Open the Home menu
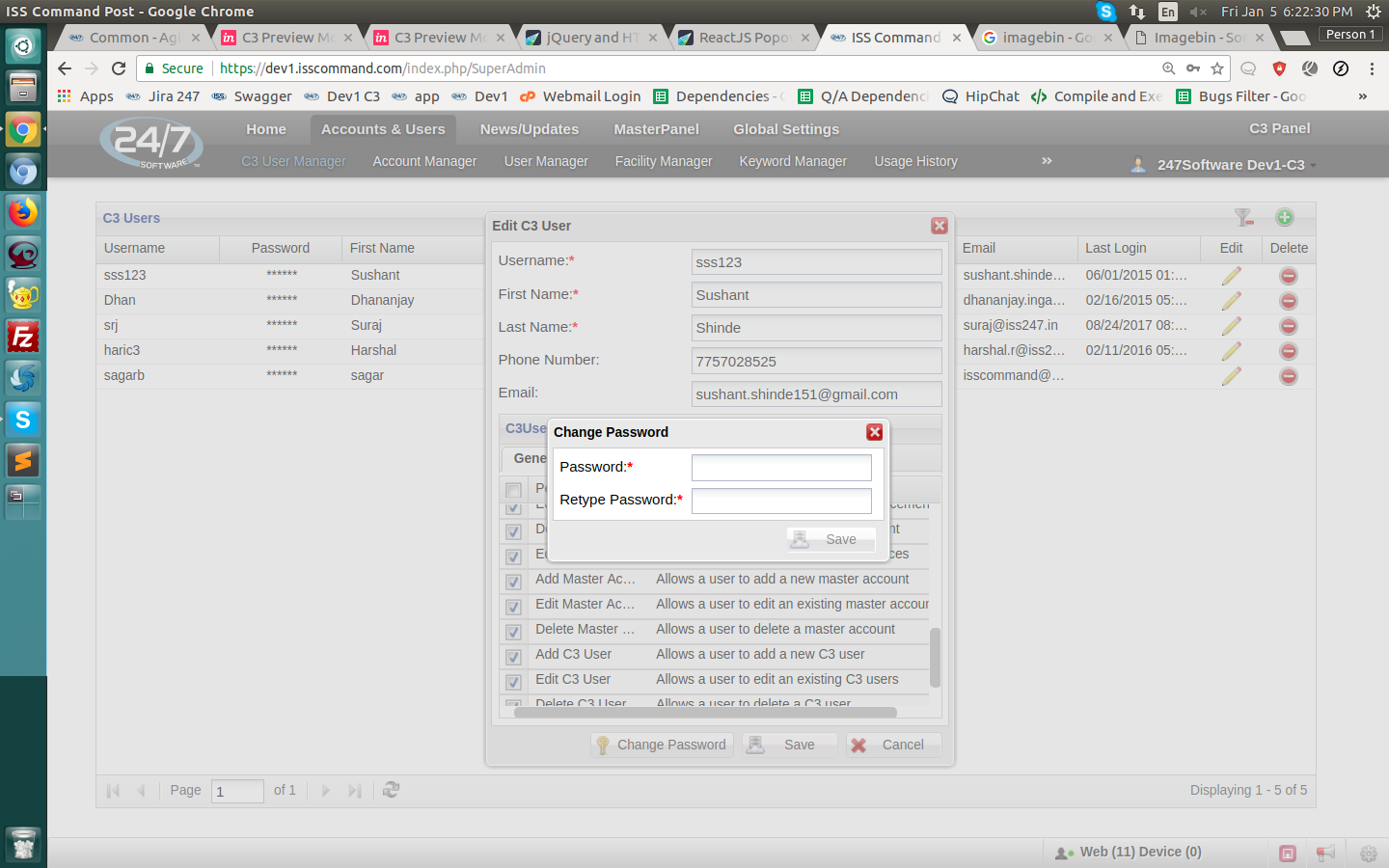This screenshot has width=1389, height=868. (x=266, y=129)
